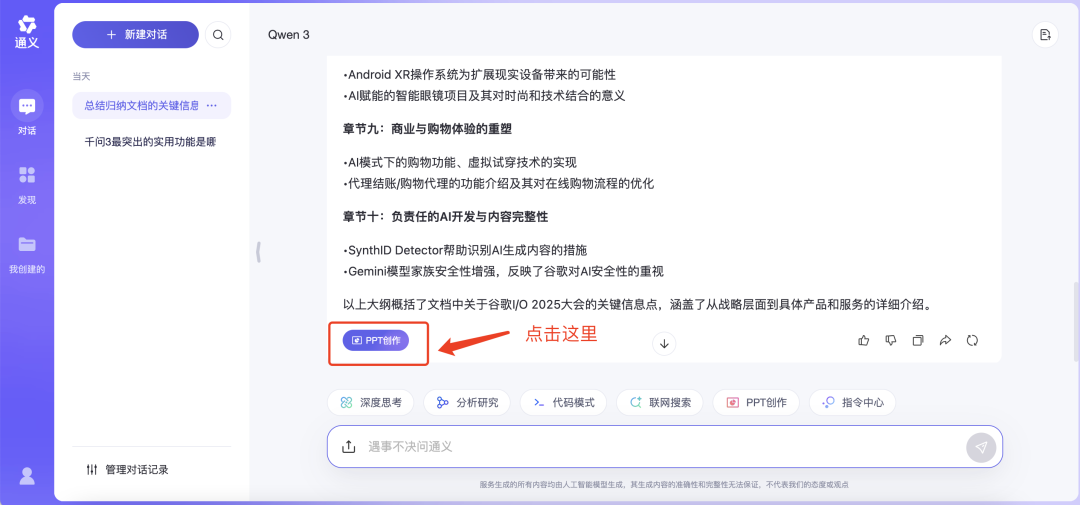Click the Tongyi logo icon
1080x505 pixels.
[x=27, y=32]
